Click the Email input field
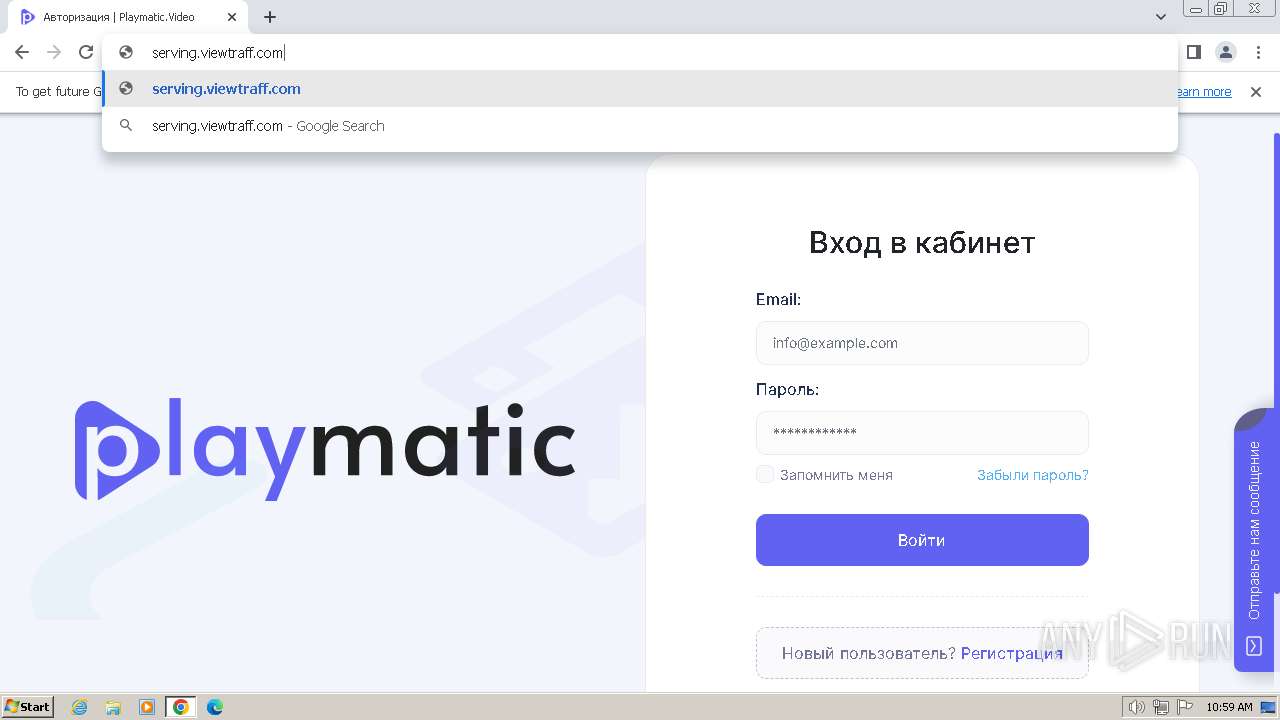The image size is (1280, 720). pyautogui.click(x=922, y=343)
